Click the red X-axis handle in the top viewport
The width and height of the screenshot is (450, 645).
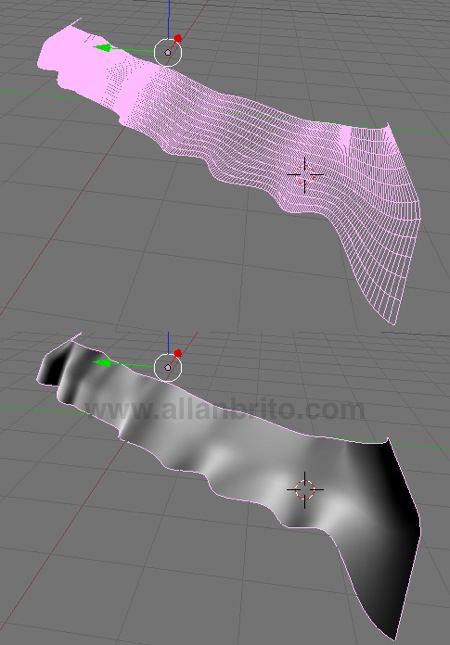pos(178,39)
